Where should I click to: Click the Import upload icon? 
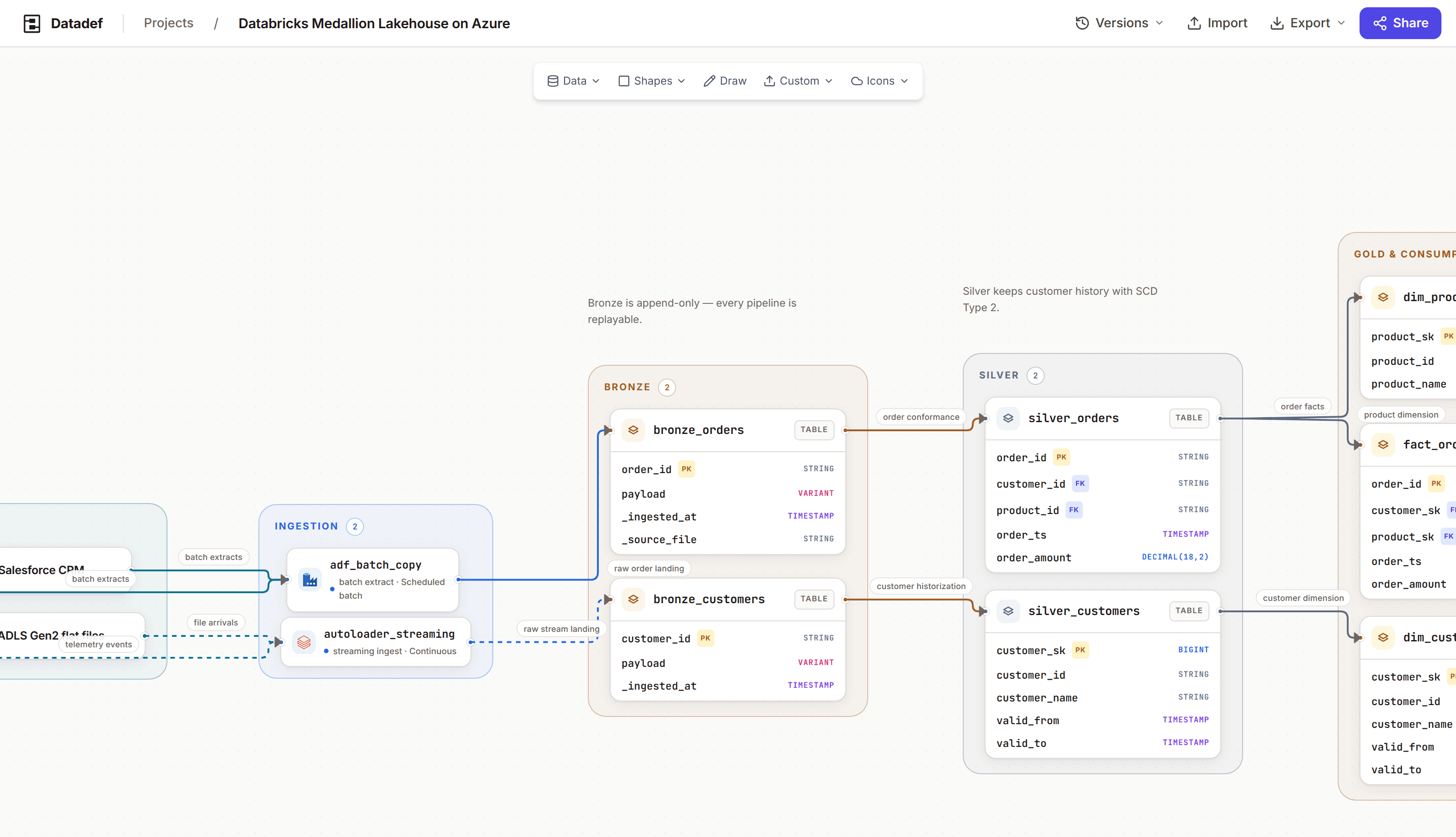tap(1194, 23)
